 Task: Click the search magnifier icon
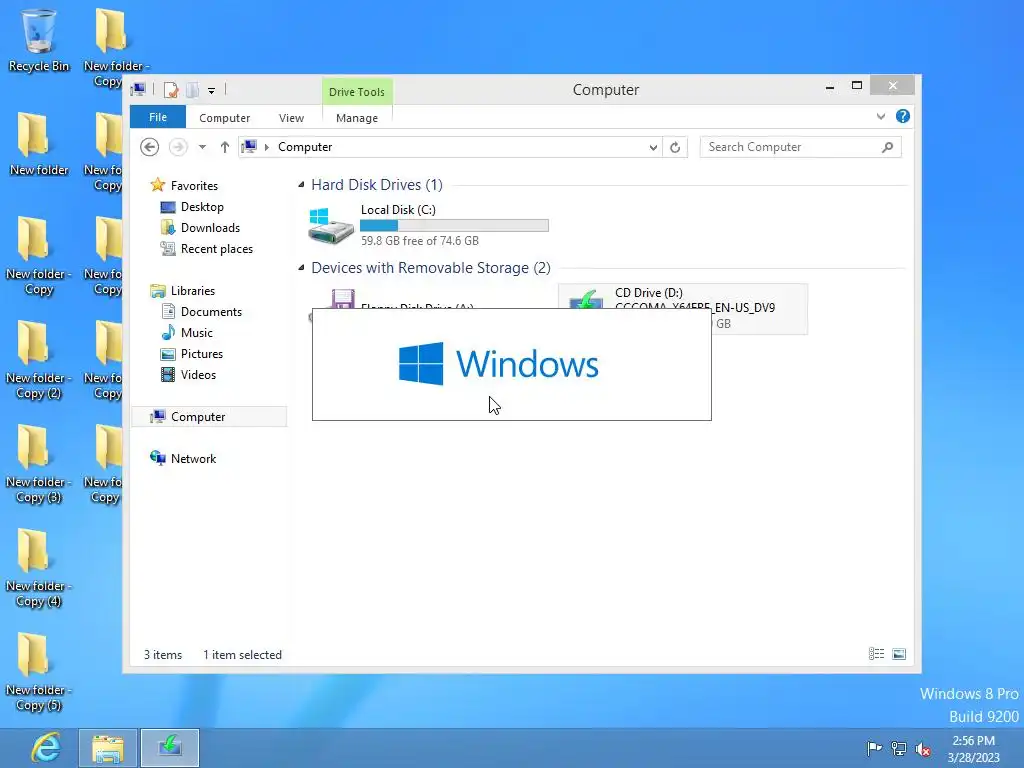(x=888, y=147)
